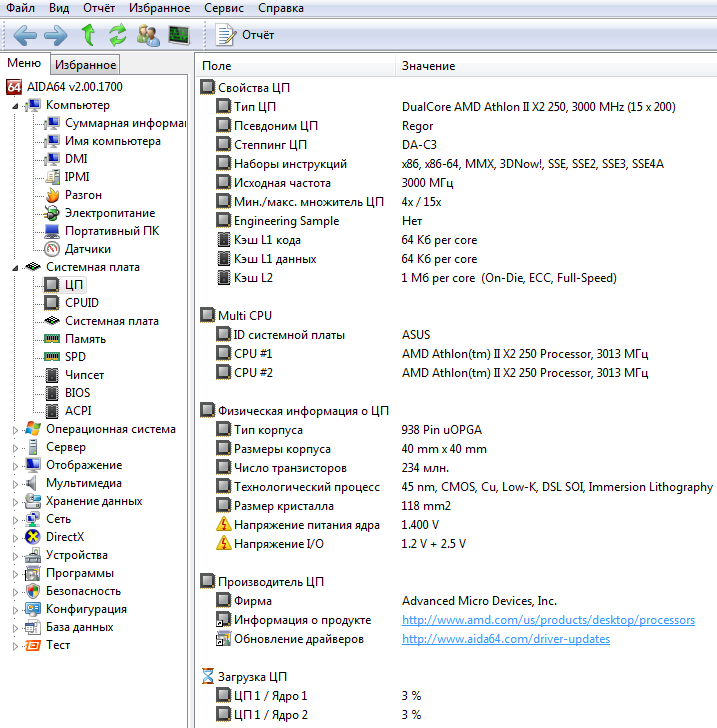717x728 pixels.
Task: Collapse the Компьютер tree node
Action: pos(15,106)
